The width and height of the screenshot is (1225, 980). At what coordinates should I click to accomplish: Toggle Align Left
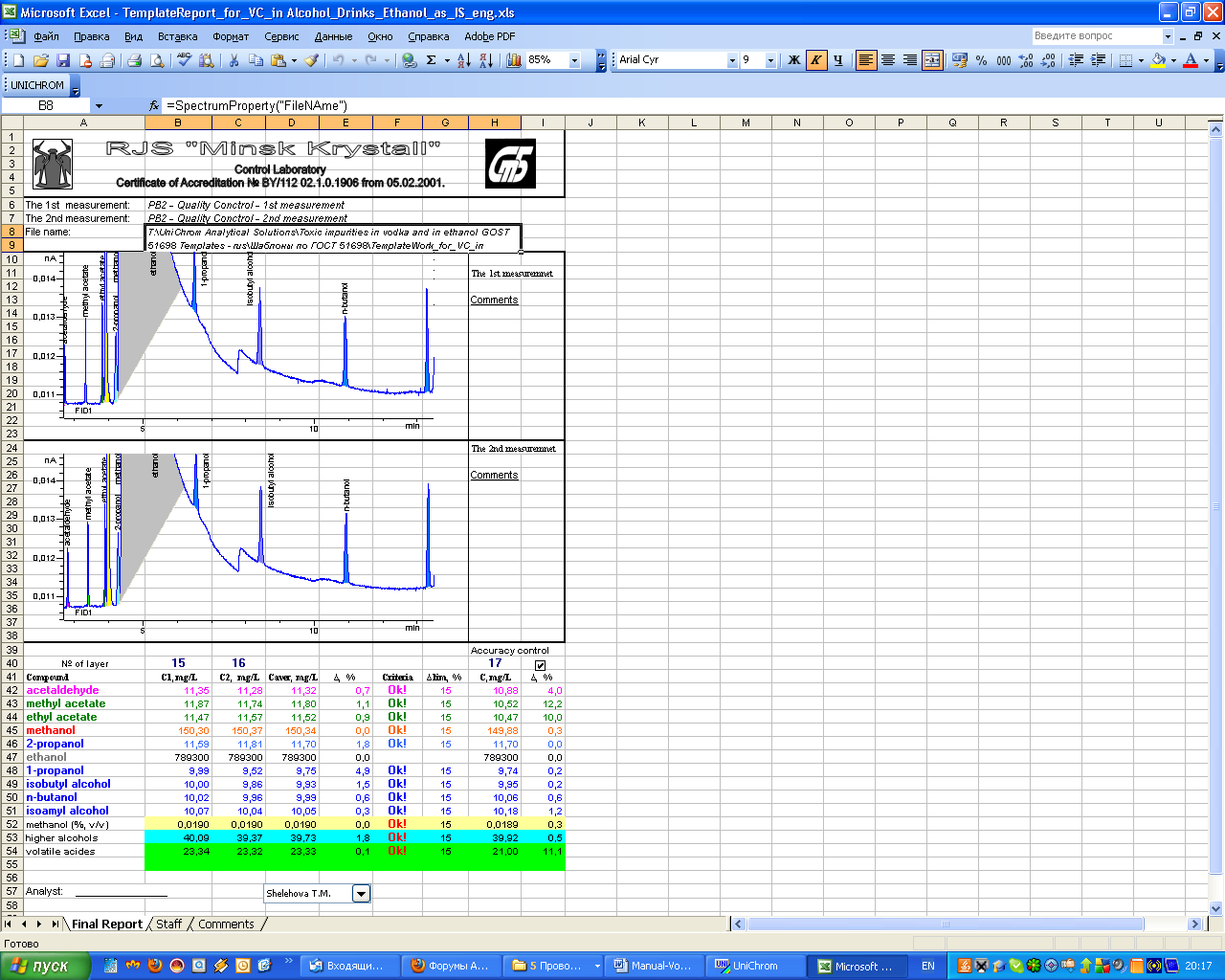click(x=866, y=60)
